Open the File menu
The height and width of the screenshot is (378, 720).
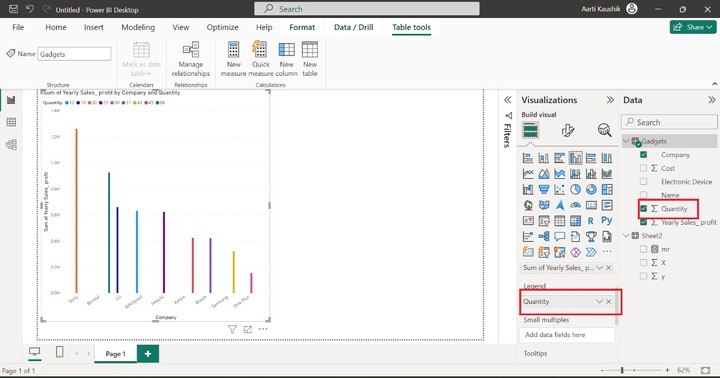click(18, 27)
